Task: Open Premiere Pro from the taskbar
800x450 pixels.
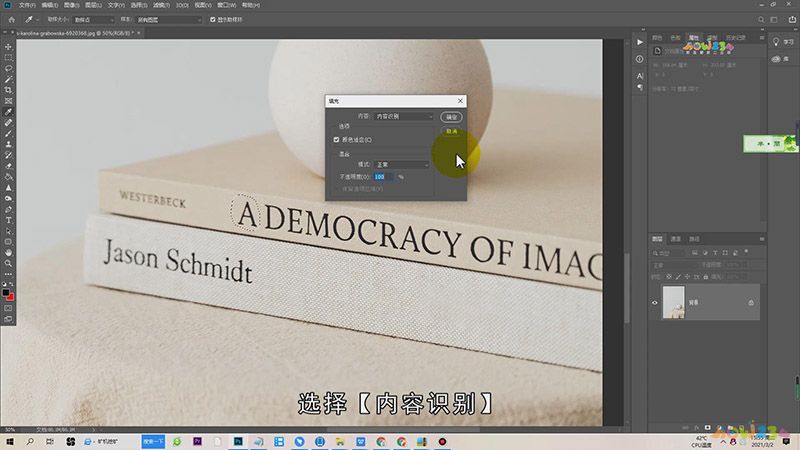Action: (x=197, y=441)
